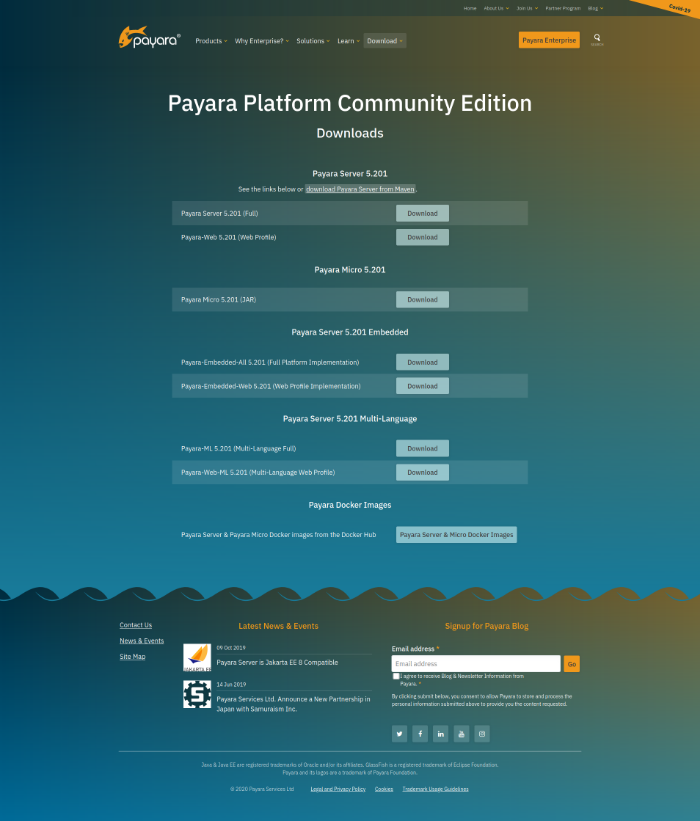Open the Cookies footer link
Viewport: 700px width, 821px height.
(384, 789)
